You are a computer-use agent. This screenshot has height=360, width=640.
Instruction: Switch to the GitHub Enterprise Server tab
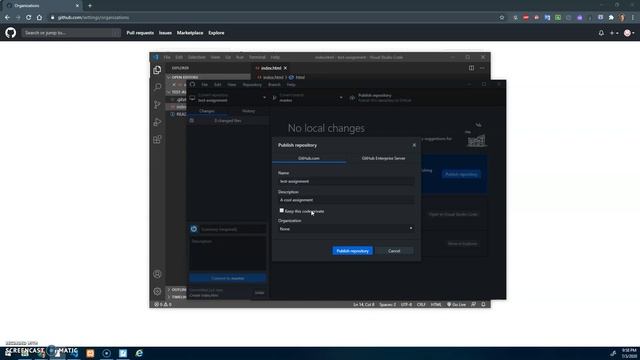[x=383, y=158]
